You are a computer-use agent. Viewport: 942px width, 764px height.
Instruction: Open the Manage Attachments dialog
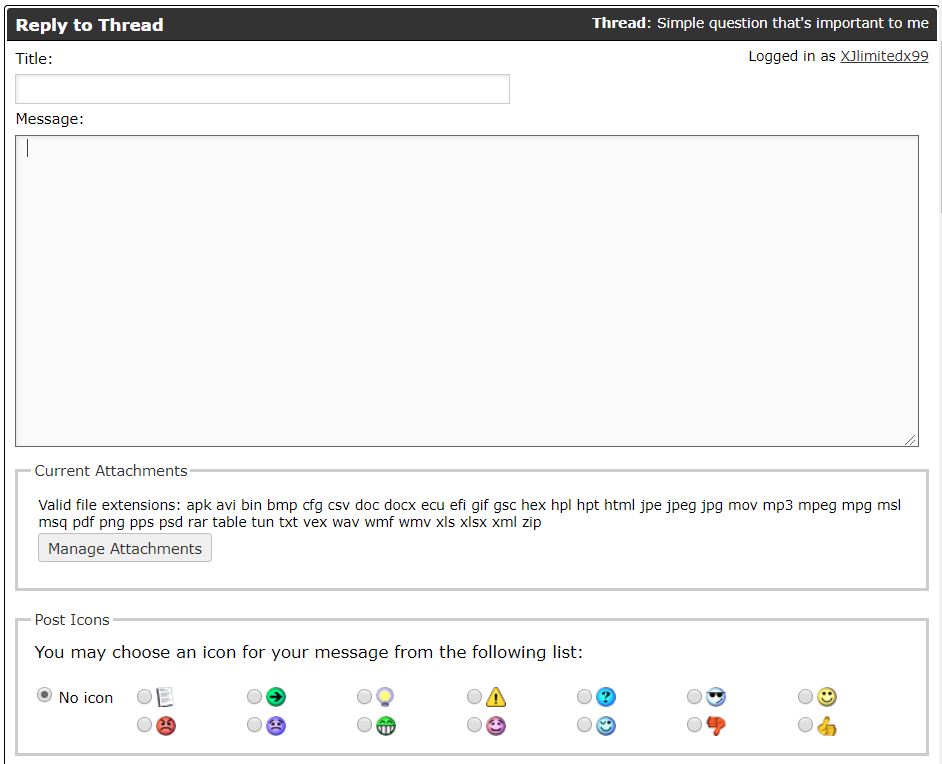click(x=125, y=548)
